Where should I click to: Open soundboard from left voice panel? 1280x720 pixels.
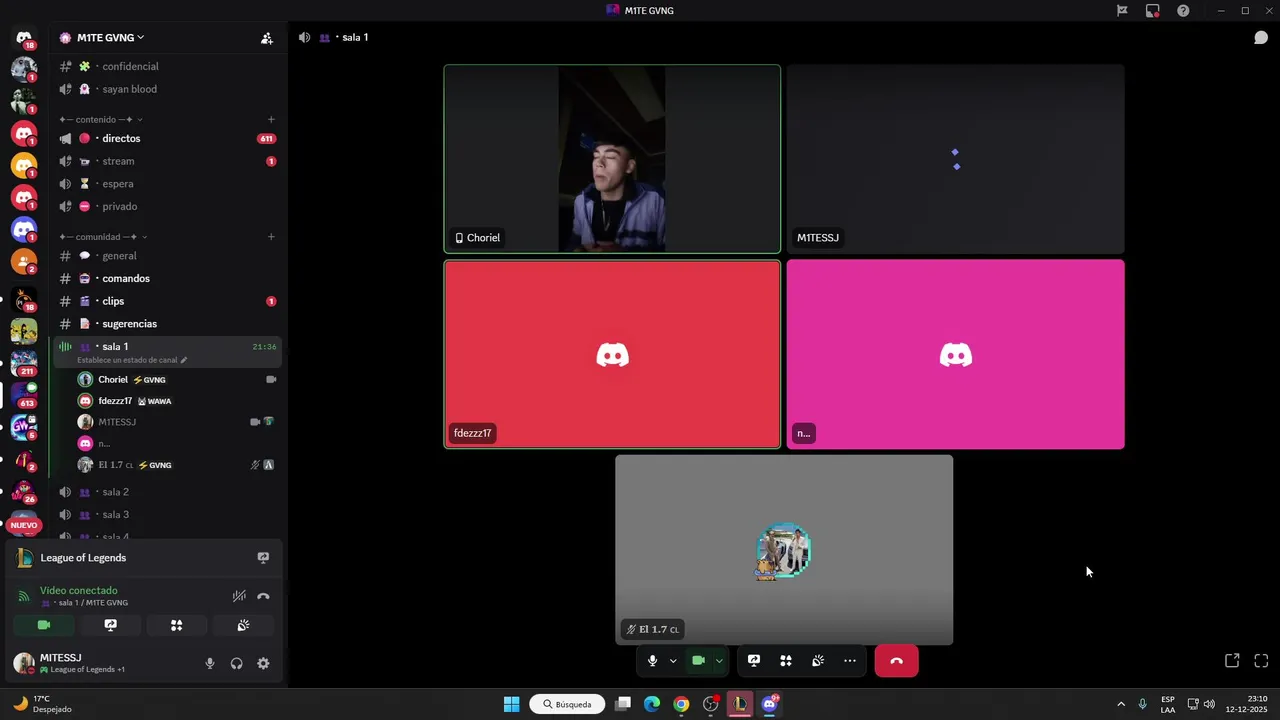(x=243, y=625)
